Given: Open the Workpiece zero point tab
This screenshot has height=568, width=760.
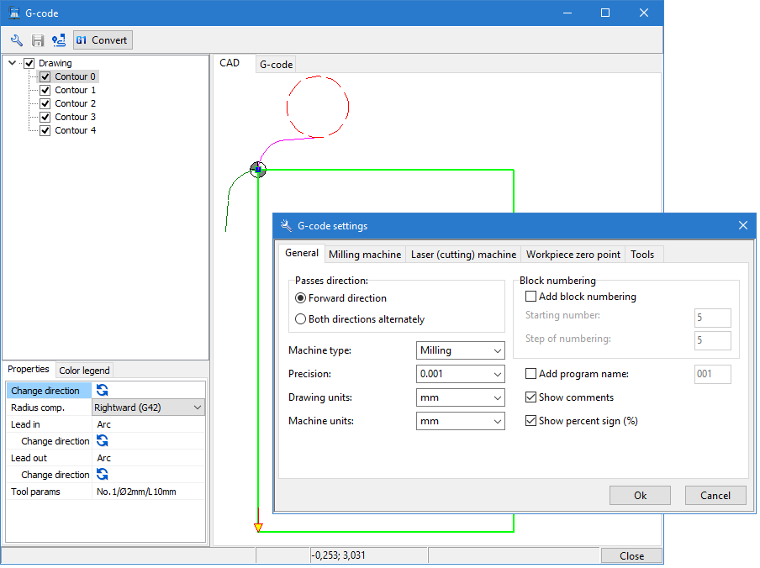Looking at the screenshot, I should [573, 254].
